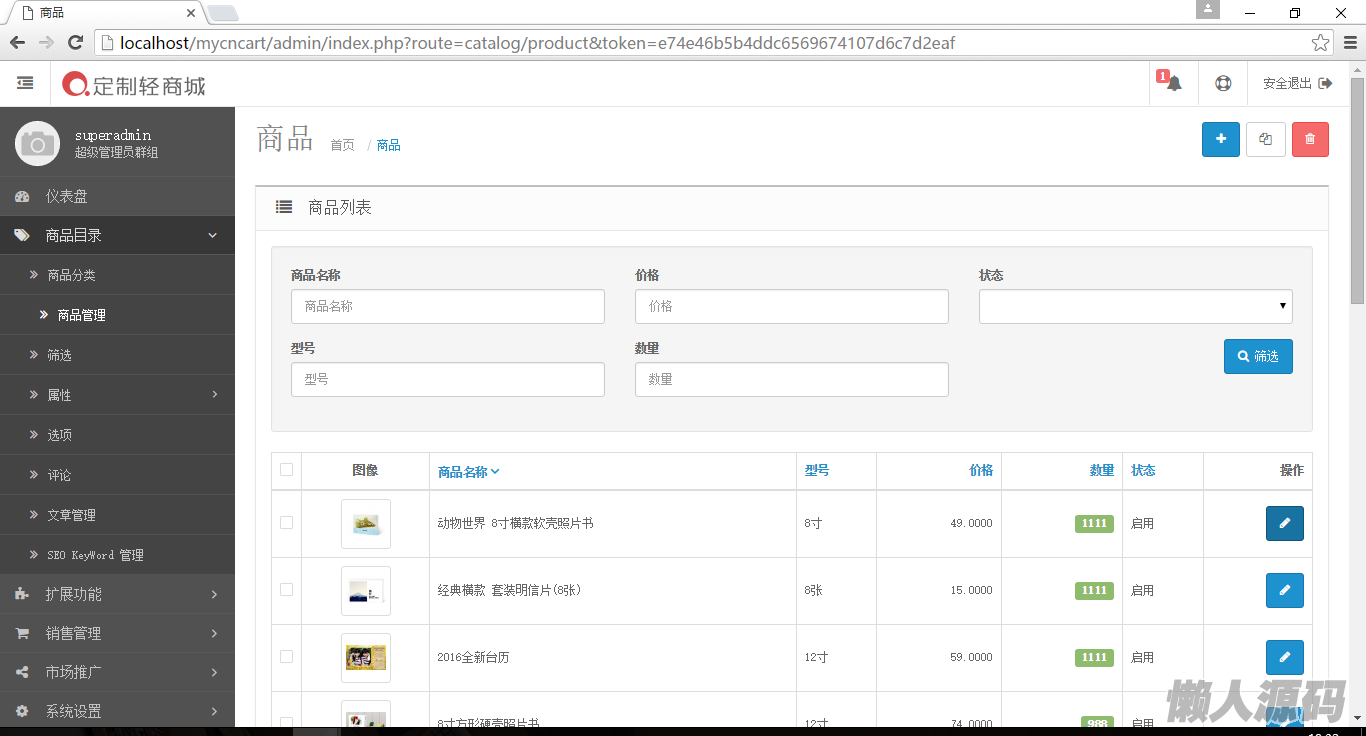
Task: Select checkbox for 2016全新台历 row
Action: [x=287, y=657]
